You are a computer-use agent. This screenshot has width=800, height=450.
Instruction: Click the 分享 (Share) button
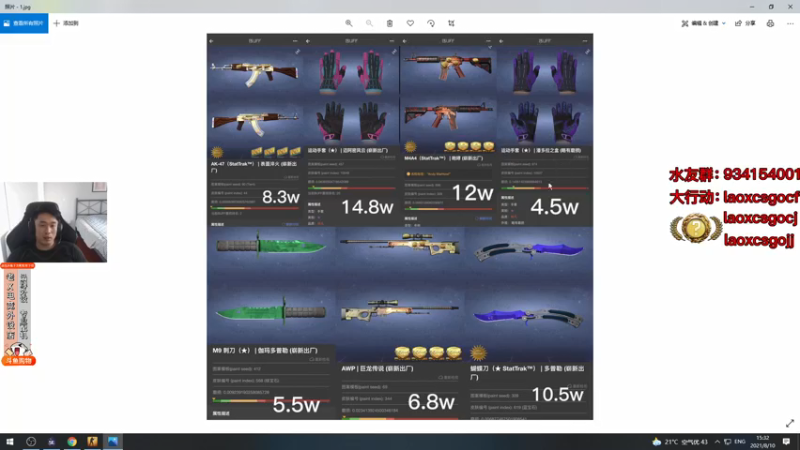coord(745,23)
